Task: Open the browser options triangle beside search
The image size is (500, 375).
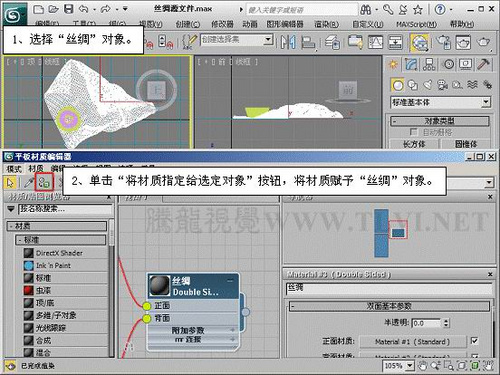Action: pyautogui.click(x=11, y=209)
